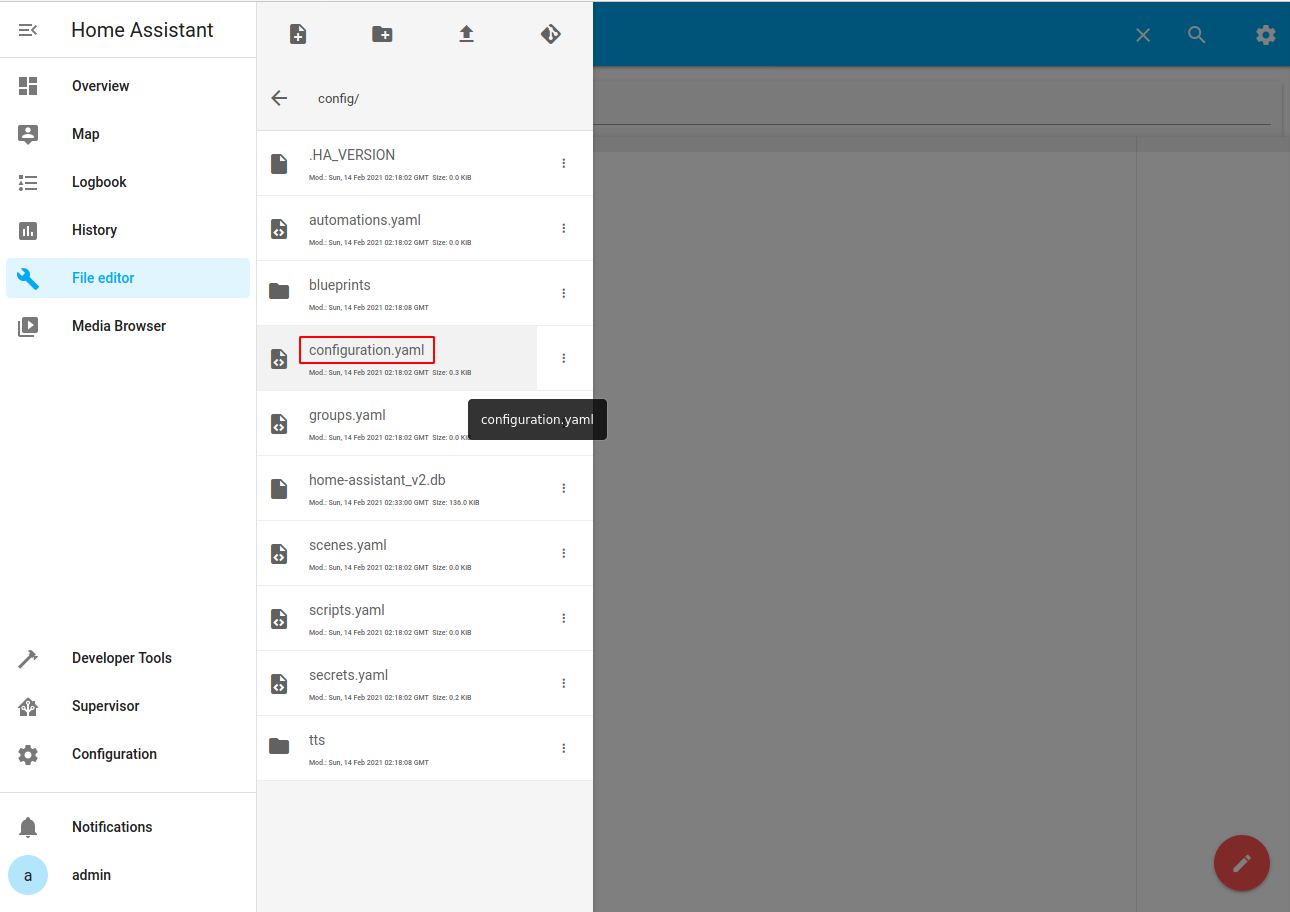The height and width of the screenshot is (912, 1290).
Task: Select the scripts.yaml file
Action: point(347,611)
